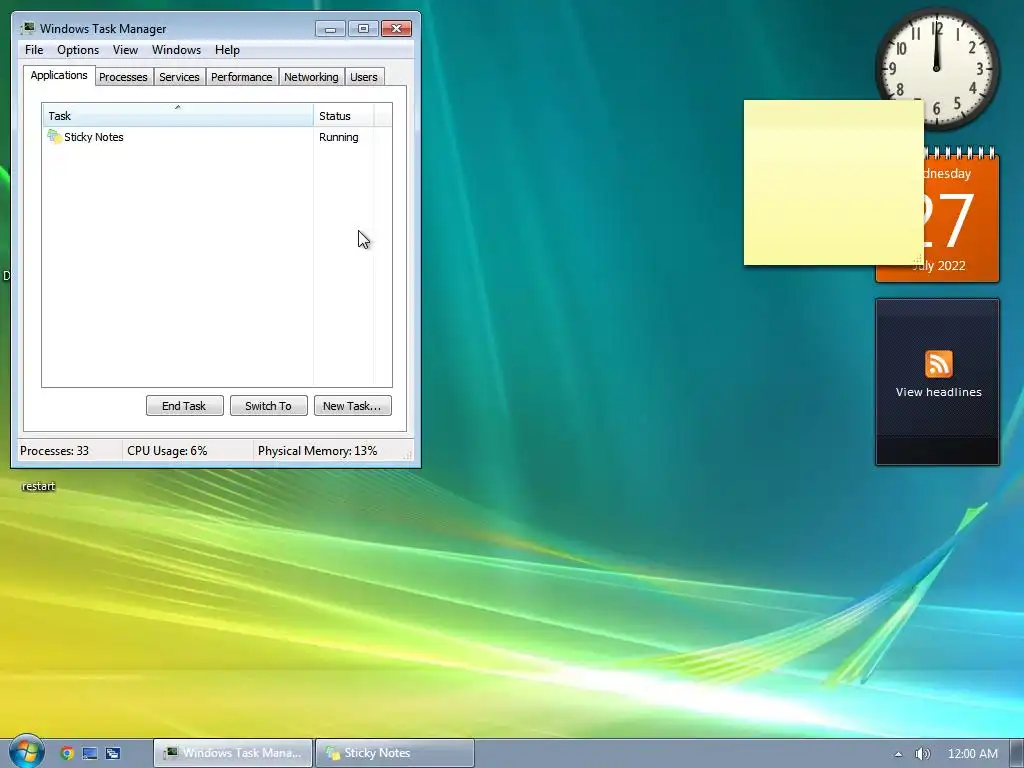1024x768 pixels.
Task: Show hidden tray icons arrow
Action: coord(899,754)
